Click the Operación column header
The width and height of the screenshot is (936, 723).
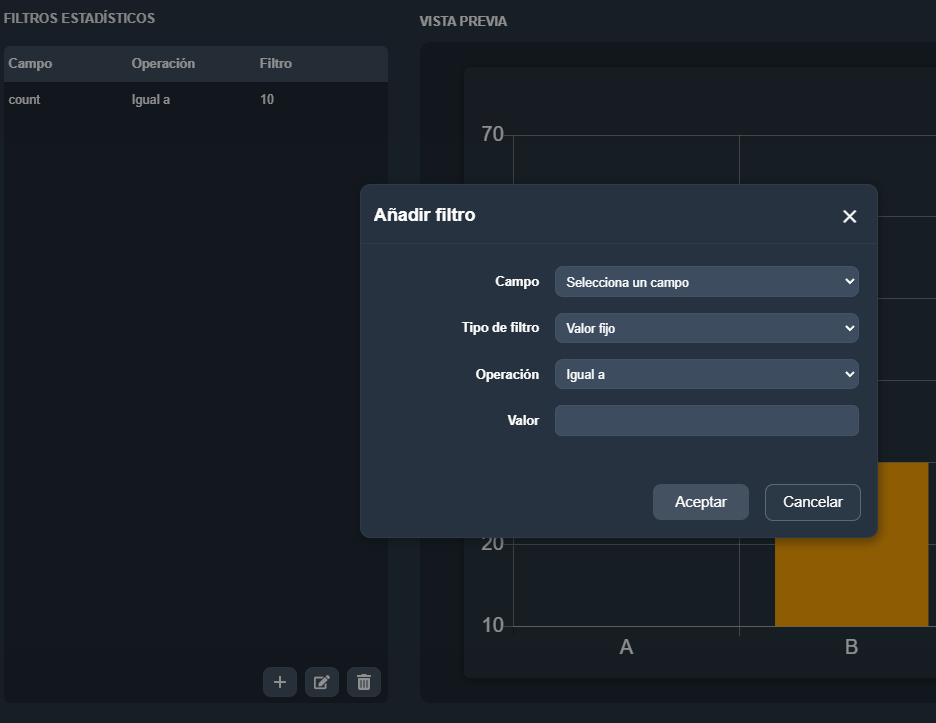click(x=163, y=64)
